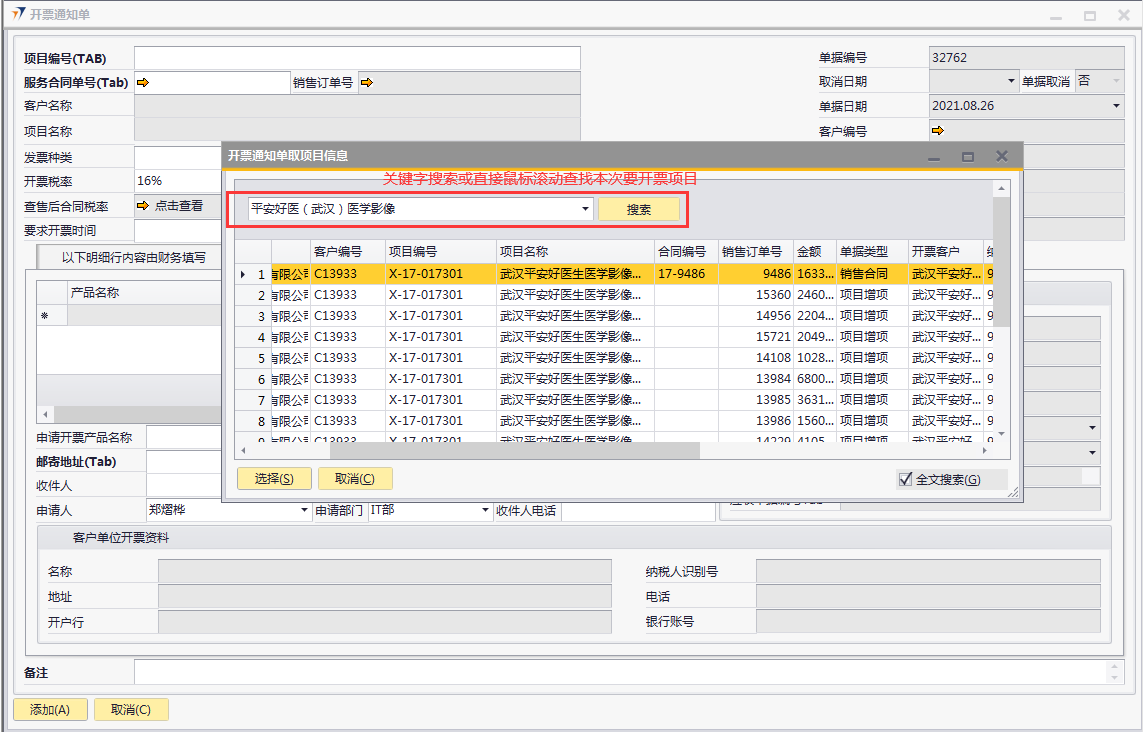Click the arrow icon next to 销售订单号
1144x732 pixels.
click(366, 83)
